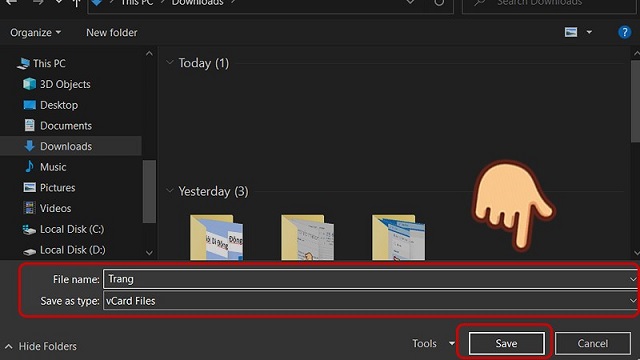The height and width of the screenshot is (360, 640).
Task: Click the Cancel button
Action: click(593, 344)
